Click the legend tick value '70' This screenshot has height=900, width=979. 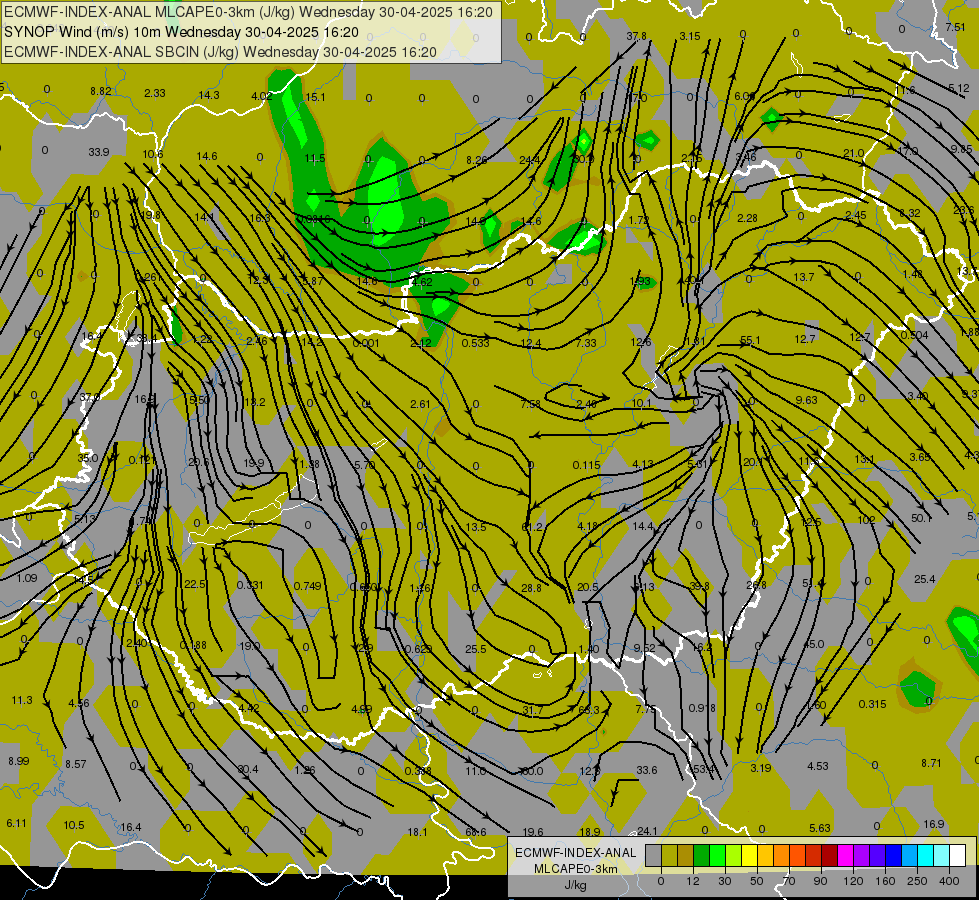(789, 881)
